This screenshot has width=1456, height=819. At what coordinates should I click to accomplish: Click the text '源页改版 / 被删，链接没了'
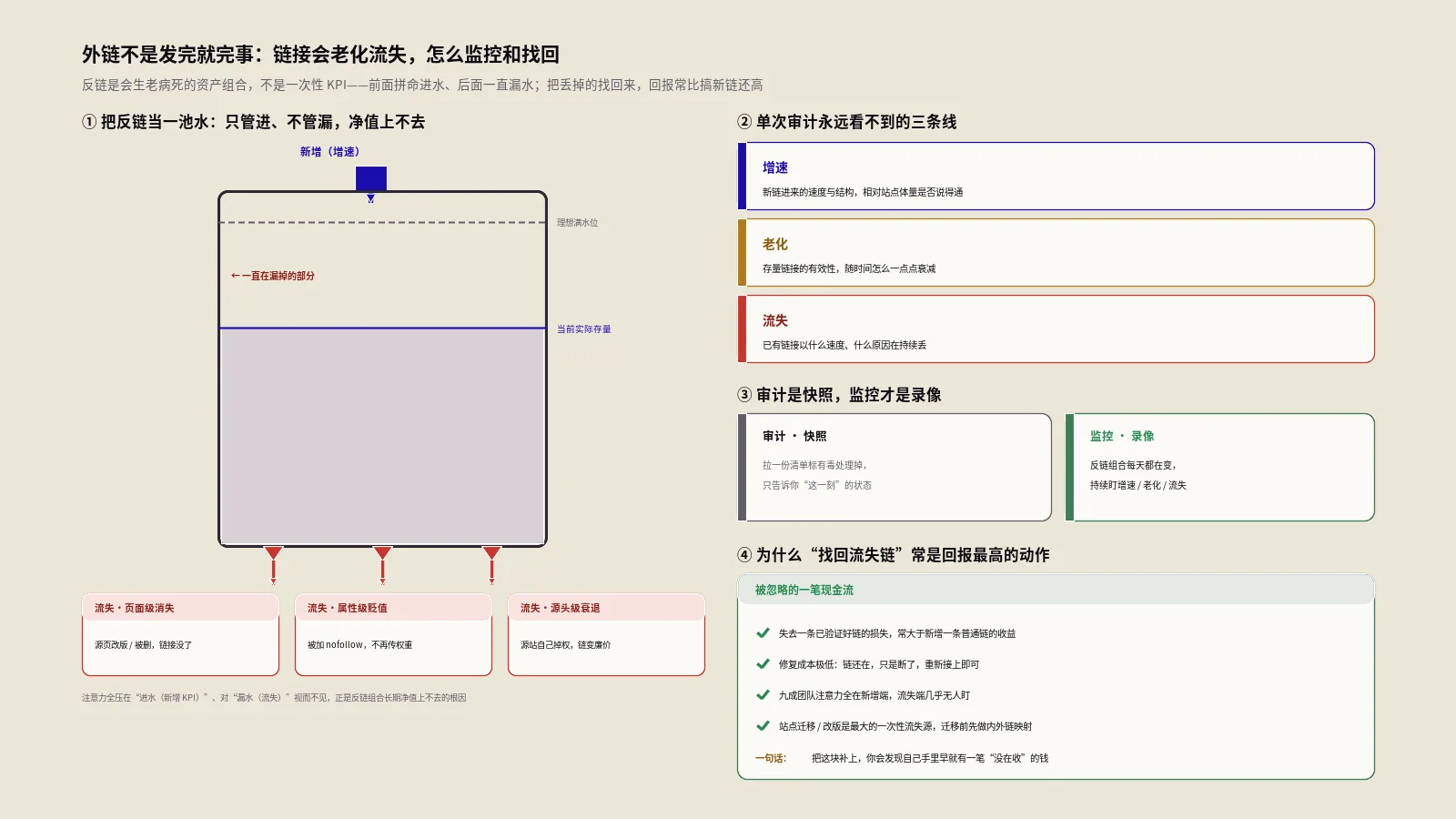[x=143, y=645]
